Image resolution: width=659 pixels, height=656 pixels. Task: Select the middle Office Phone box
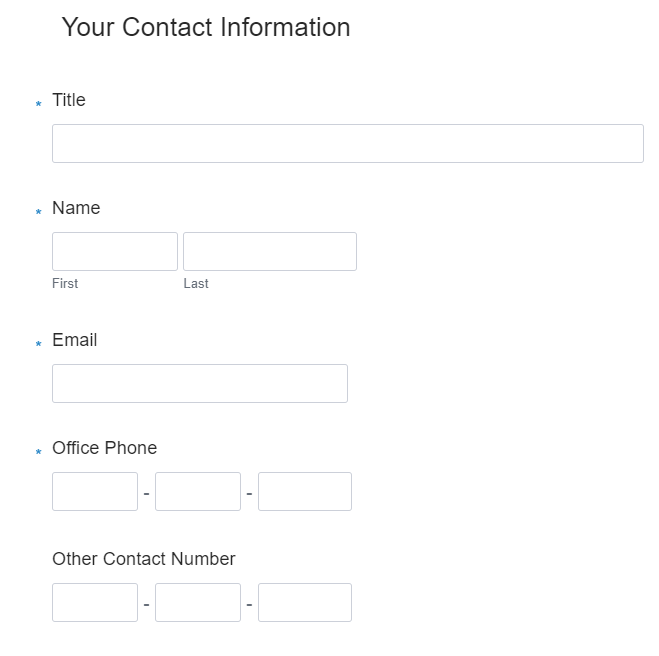tap(198, 491)
